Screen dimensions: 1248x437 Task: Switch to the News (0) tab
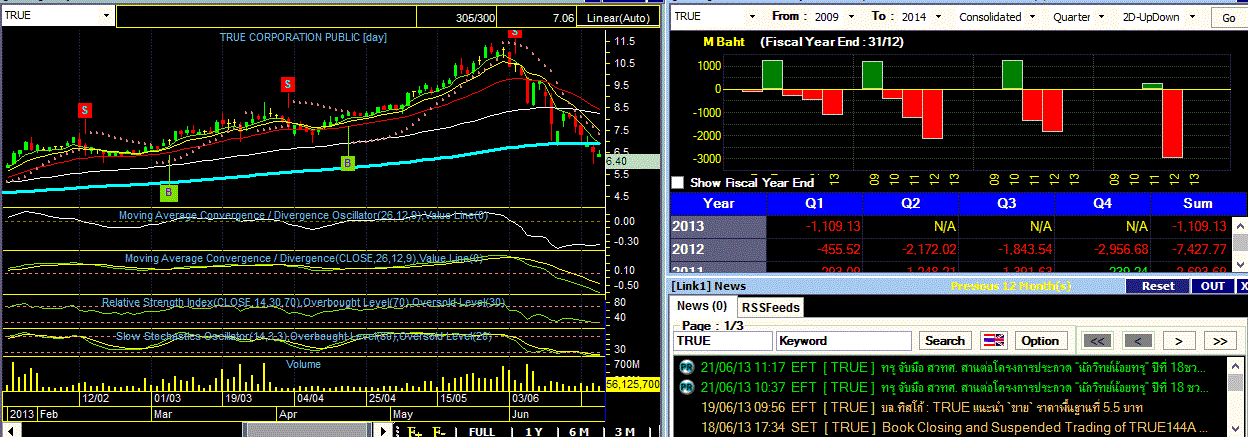[704, 306]
